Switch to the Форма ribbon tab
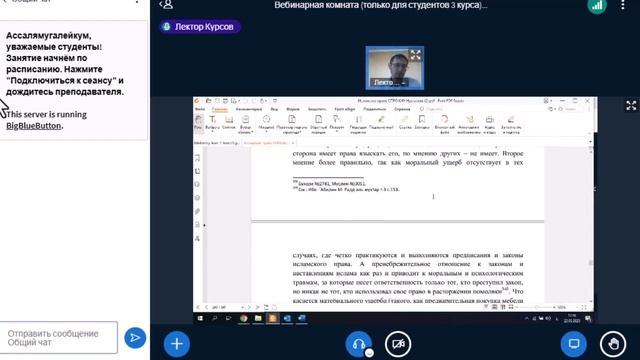Viewport: 640px width, 360px height. click(293, 109)
